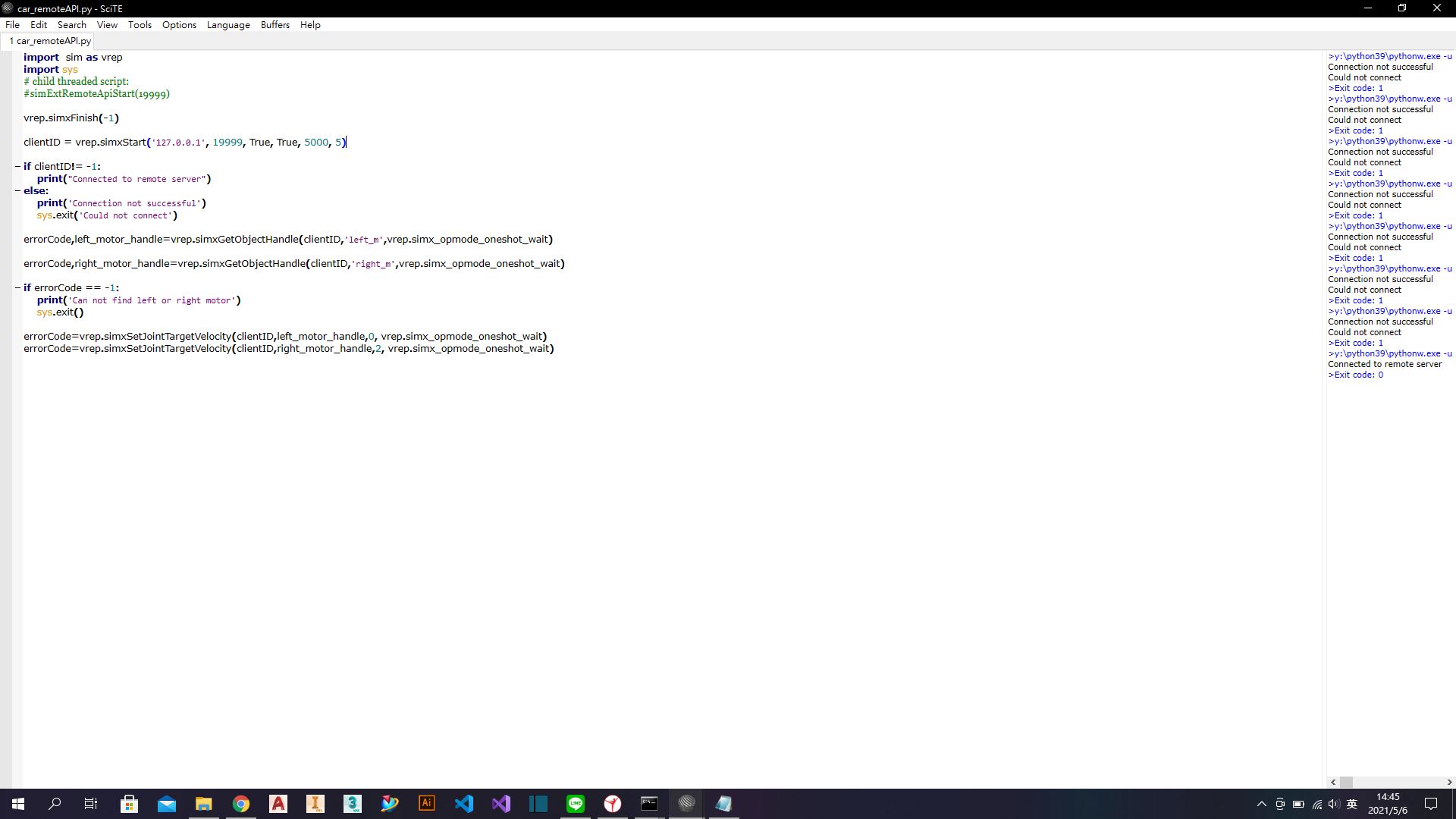Open the notepad-style app icon at the taskbar's end
The height and width of the screenshot is (819, 1456).
[723, 804]
